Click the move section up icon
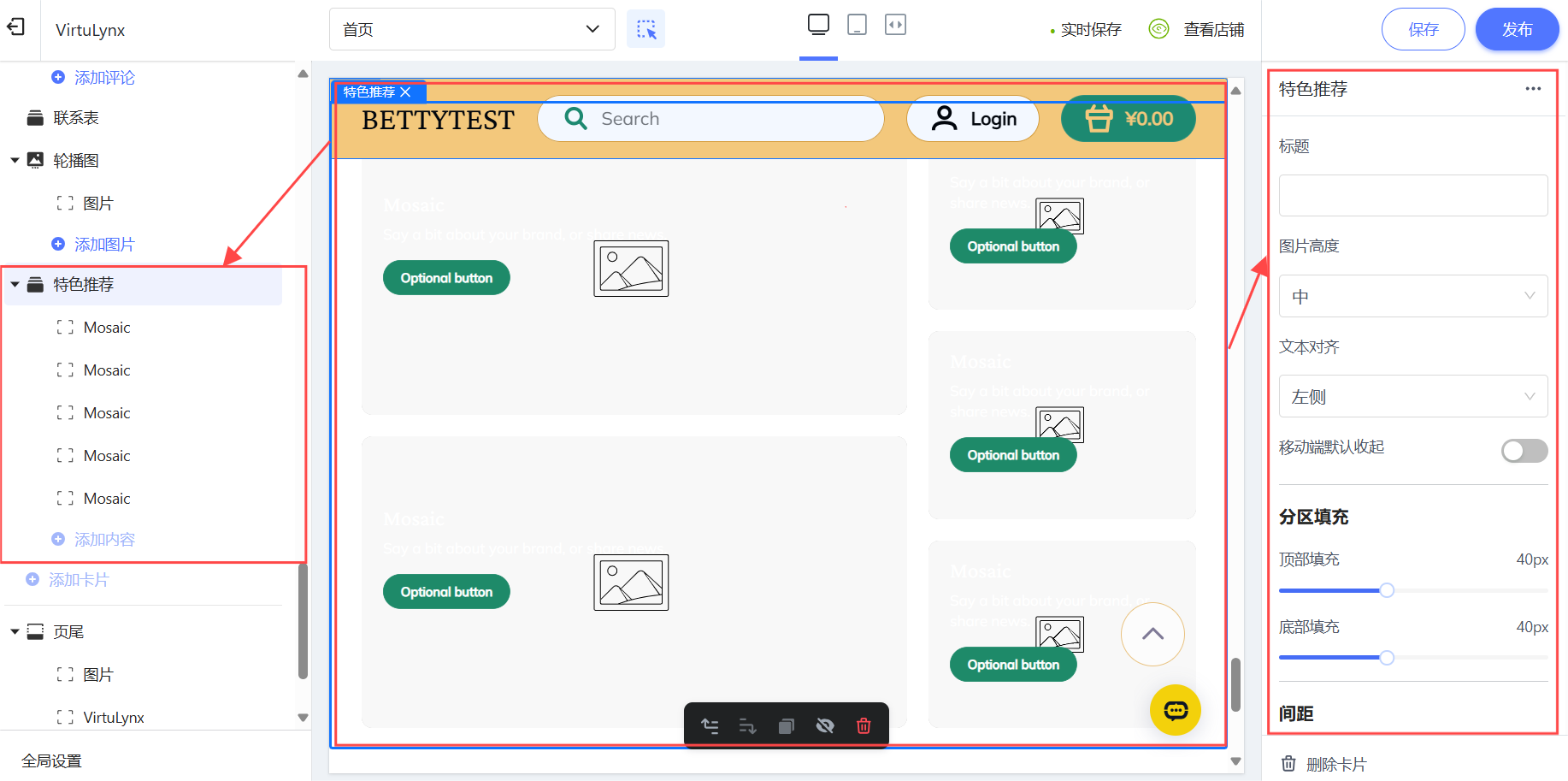The width and height of the screenshot is (1568, 781). tap(710, 726)
